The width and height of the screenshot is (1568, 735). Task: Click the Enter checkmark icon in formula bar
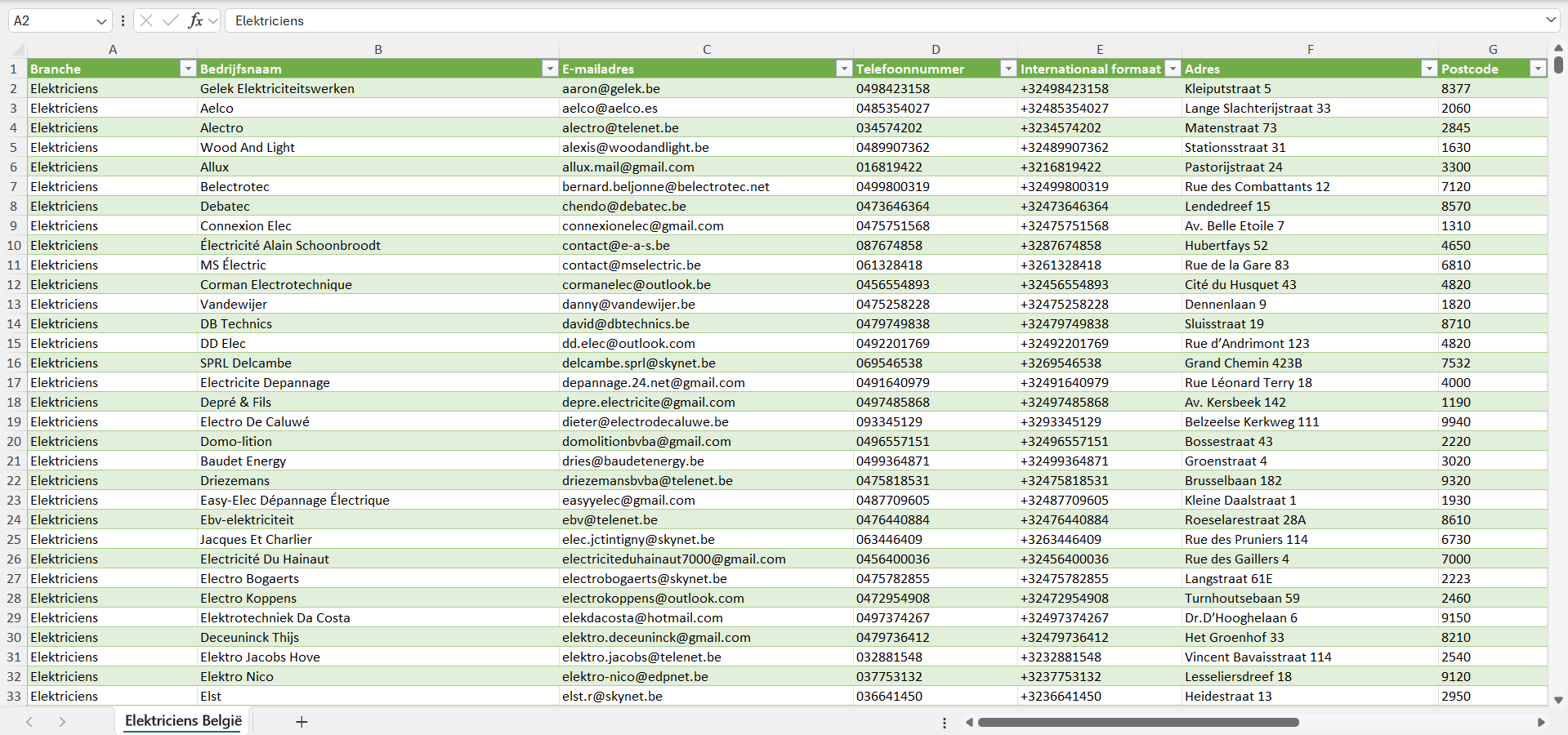click(x=170, y=20)
